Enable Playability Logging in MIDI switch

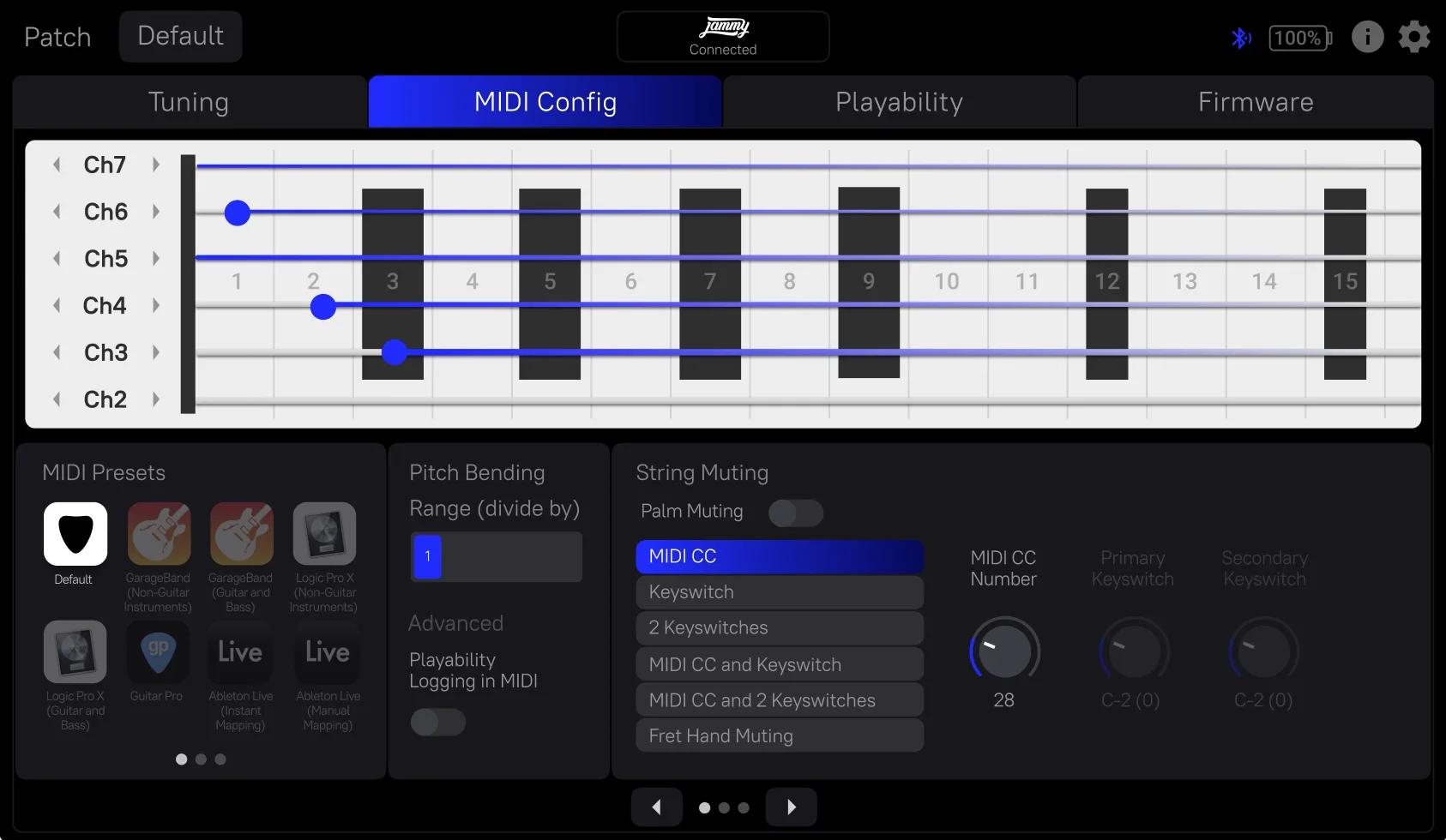[438, 722]
